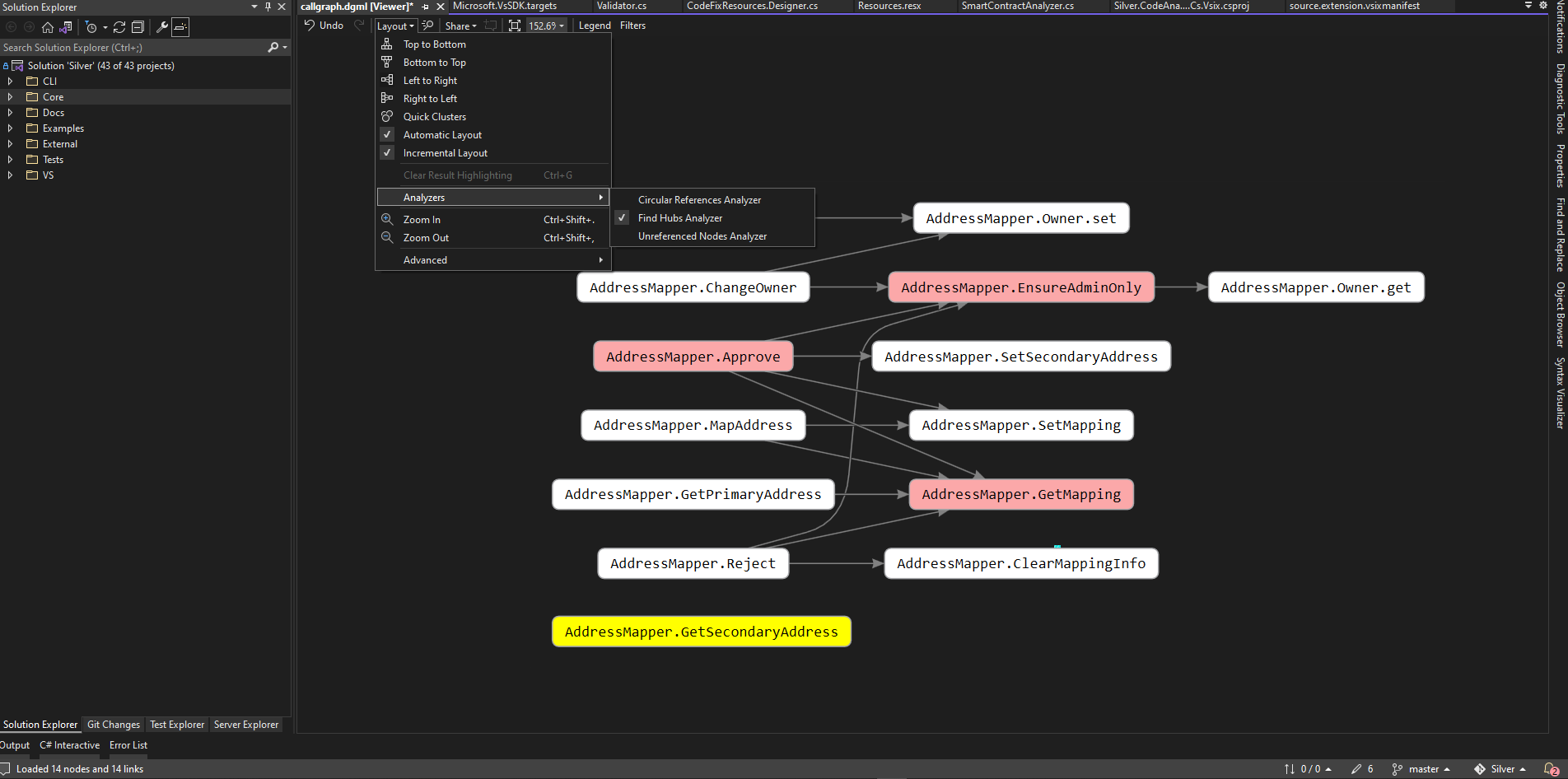
Task: Click the Home icon in Solution Explorer
Action: pos(48,27)
